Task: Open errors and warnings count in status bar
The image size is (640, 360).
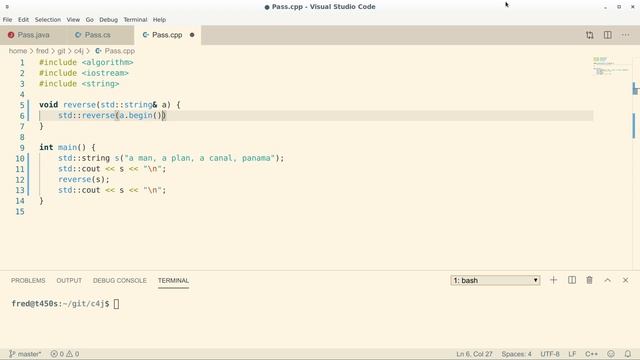Action: 64,354
